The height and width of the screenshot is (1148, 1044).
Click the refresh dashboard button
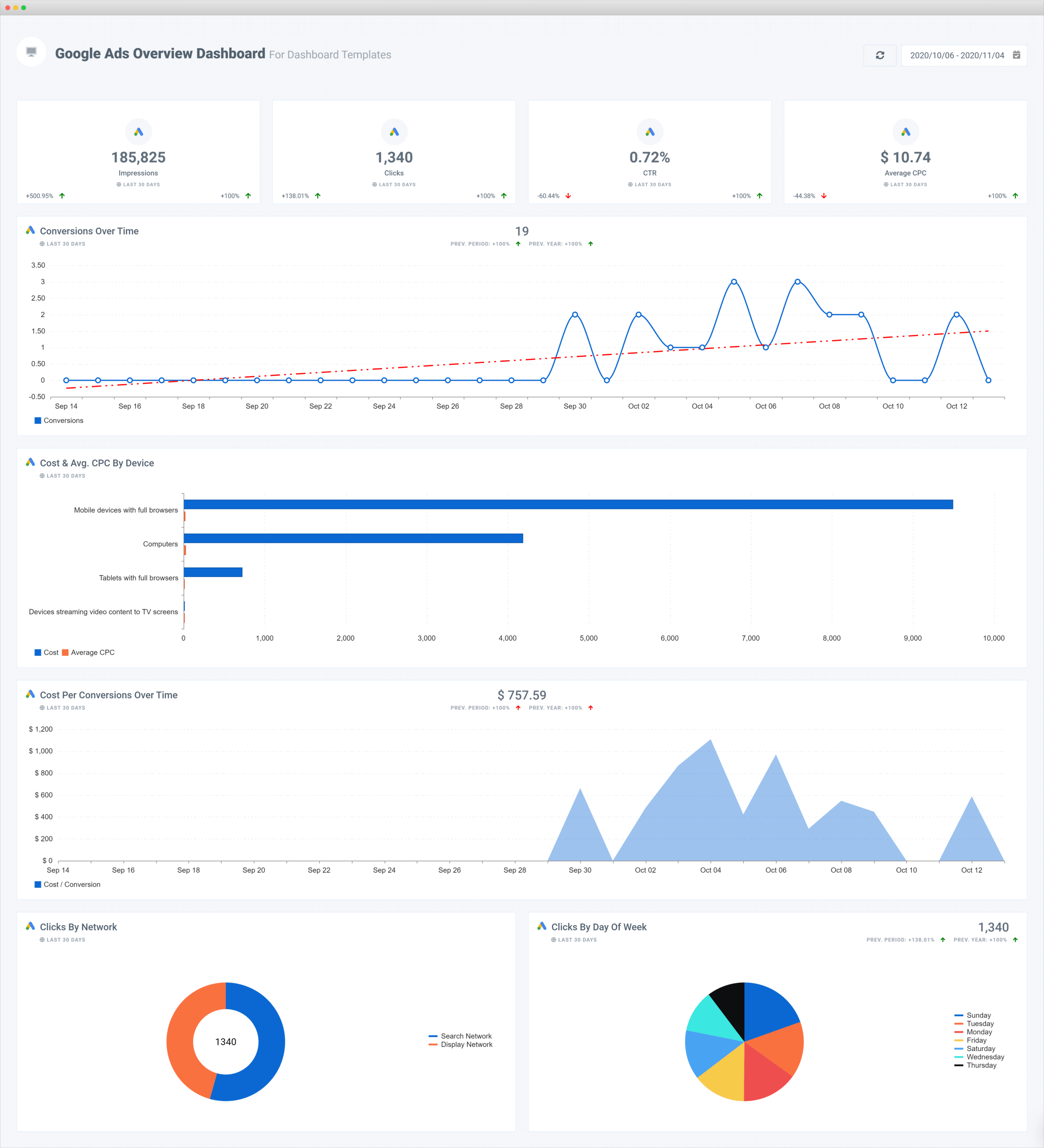(879, 55)
